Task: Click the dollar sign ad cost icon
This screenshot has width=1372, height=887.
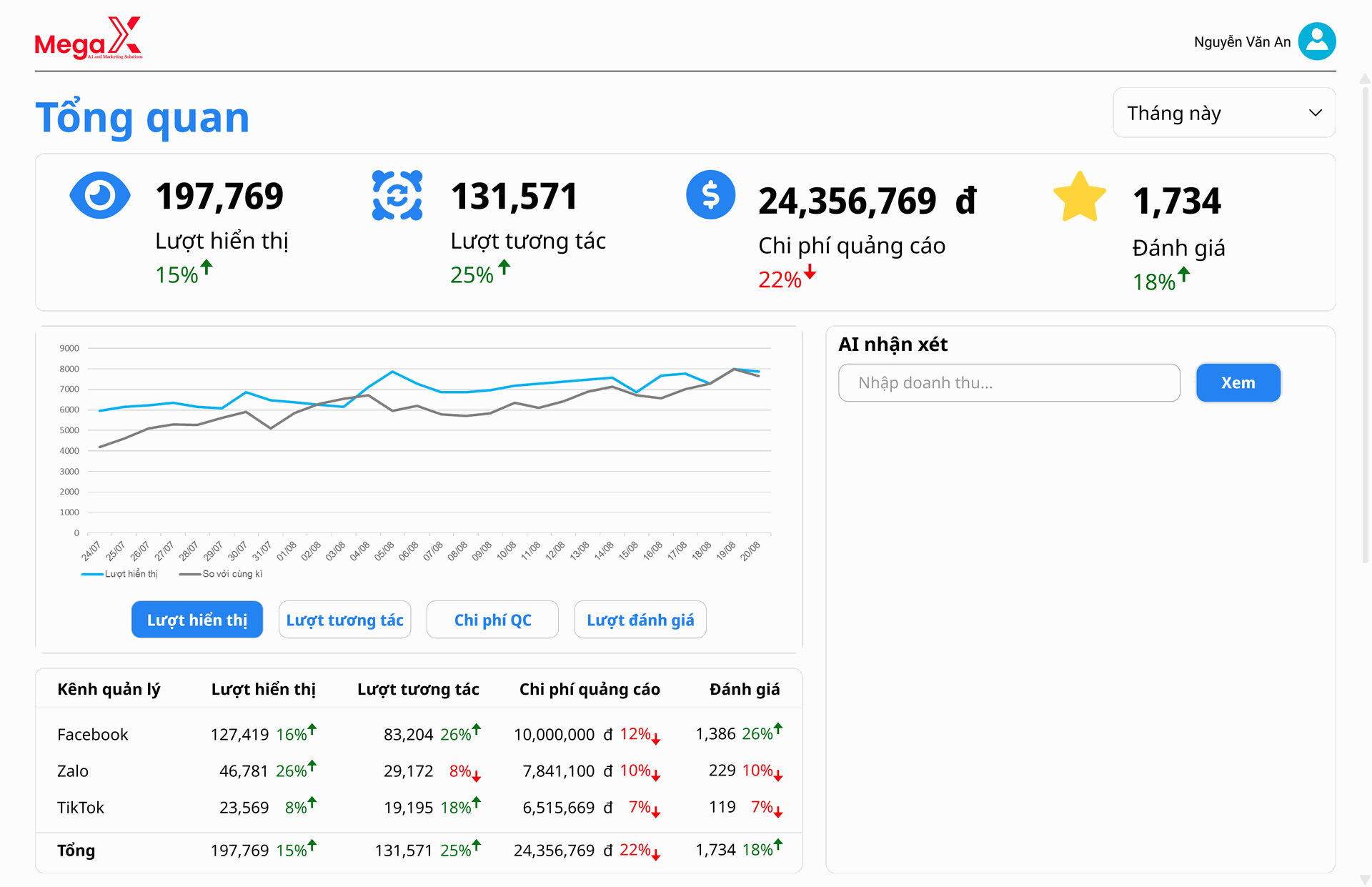Action: [710, 194]
